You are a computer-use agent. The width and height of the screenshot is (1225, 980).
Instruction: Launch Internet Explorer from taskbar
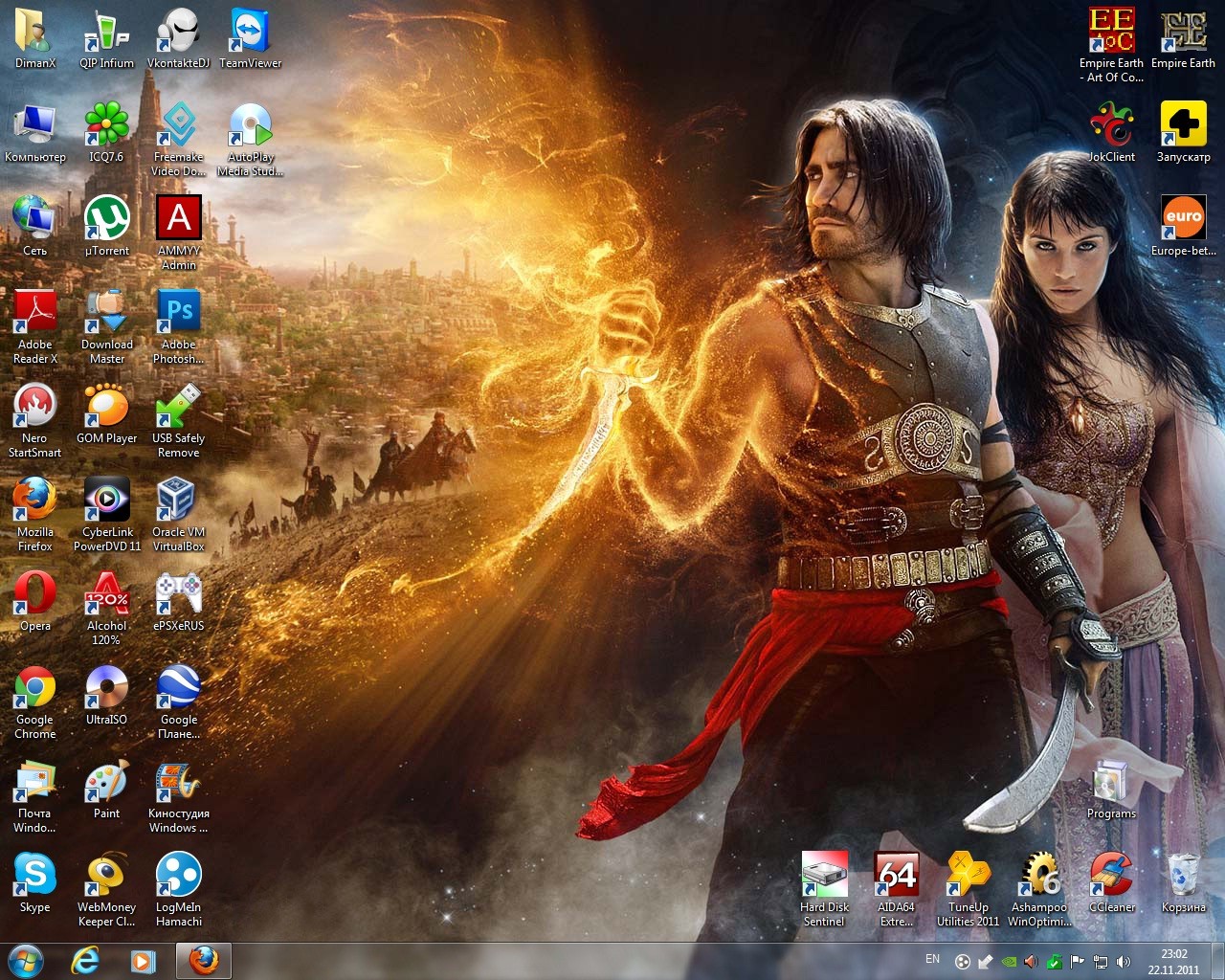86,961
